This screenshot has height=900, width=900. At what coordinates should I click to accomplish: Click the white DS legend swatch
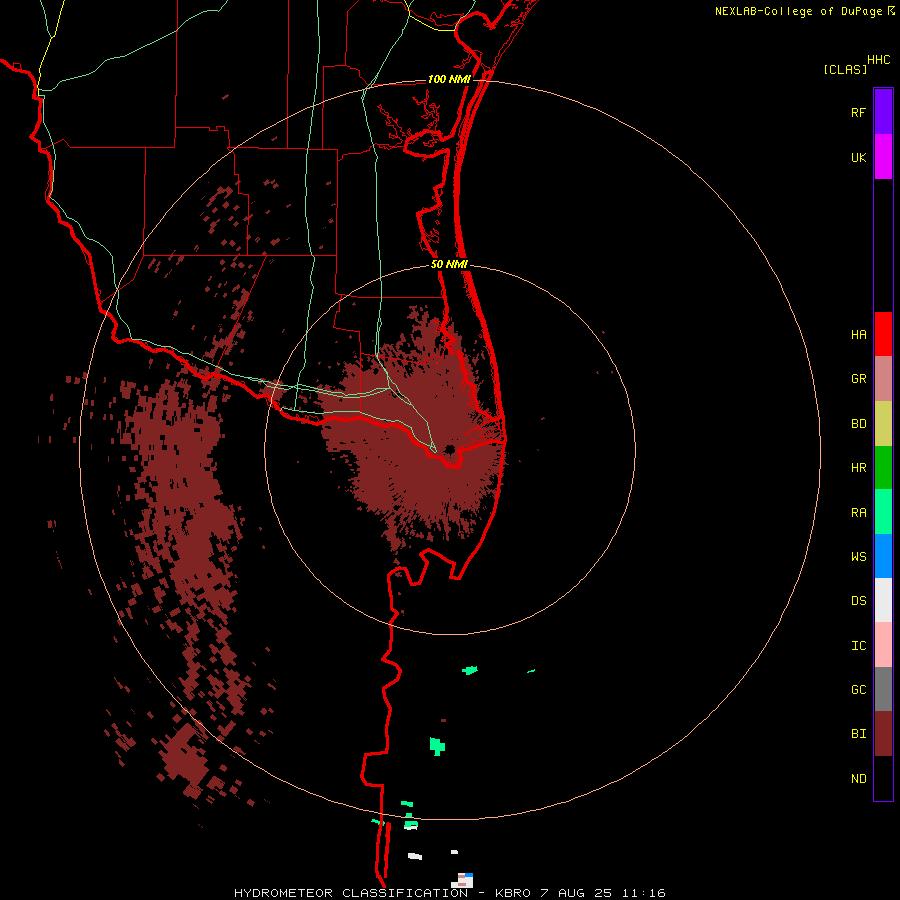point(883,600)
